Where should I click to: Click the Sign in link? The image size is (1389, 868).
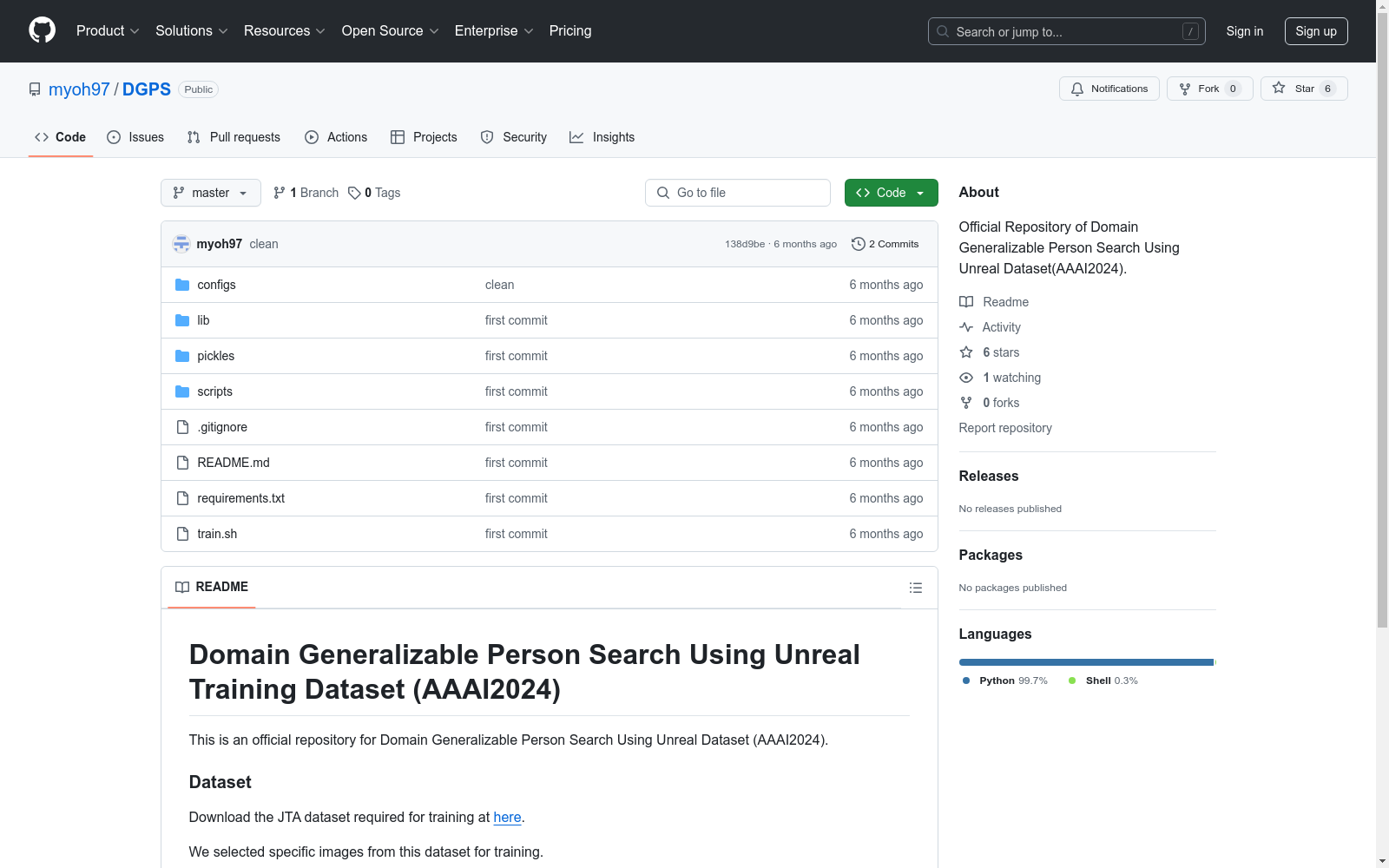pyautogui.click(x=1245, y=31)
